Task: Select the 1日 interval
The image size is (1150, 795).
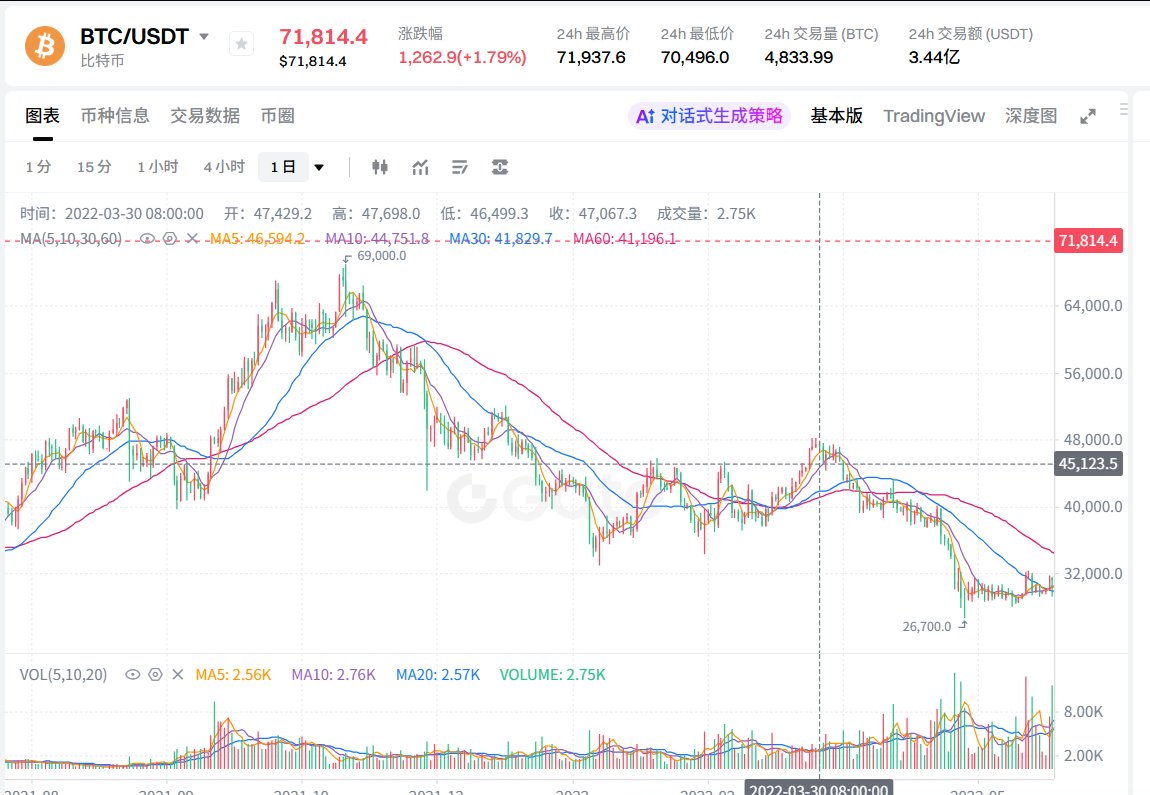Action: coord(283,167)
